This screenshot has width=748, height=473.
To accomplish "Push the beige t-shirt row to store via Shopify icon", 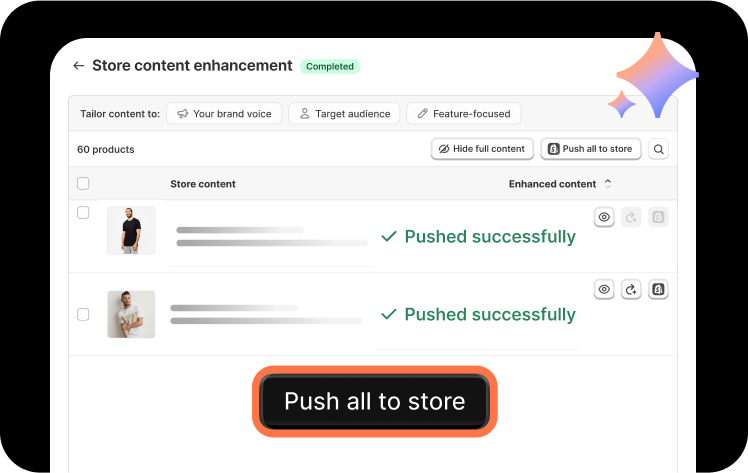I will 658,290.
